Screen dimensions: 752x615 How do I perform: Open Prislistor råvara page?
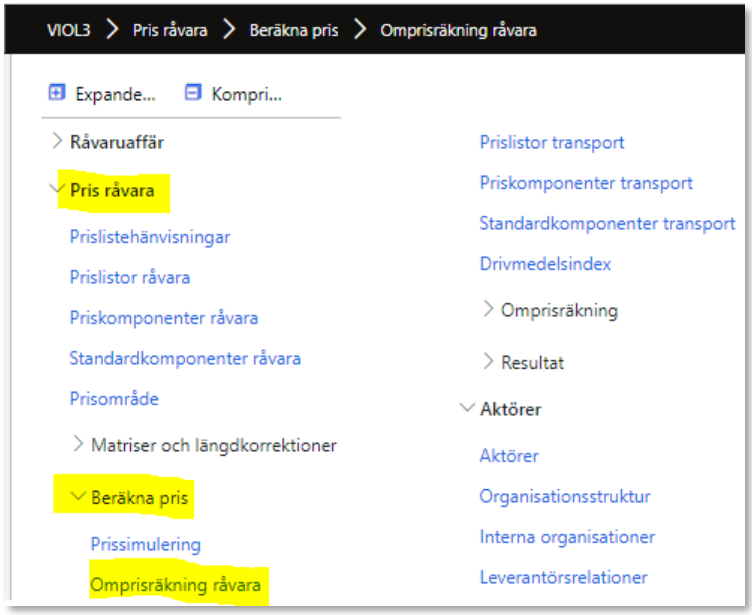130,277
